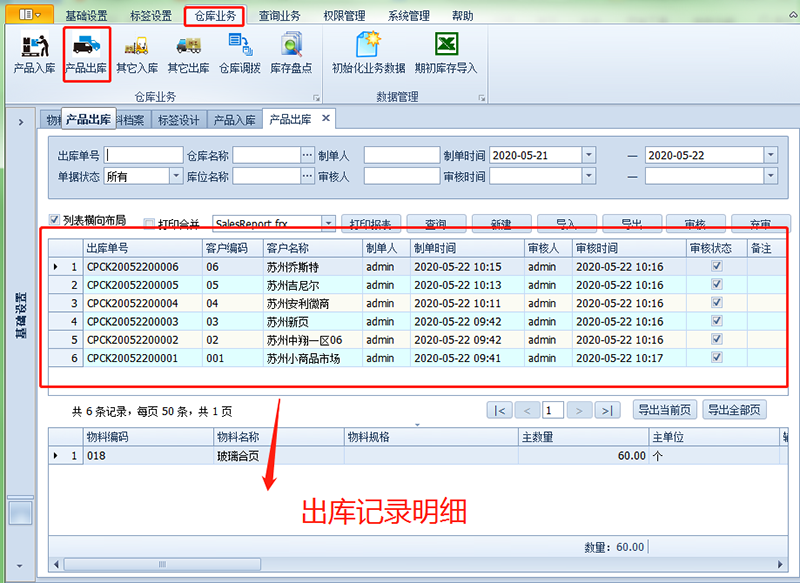Click 导出全部页 button
800x583 pixels.
(735, 410)
